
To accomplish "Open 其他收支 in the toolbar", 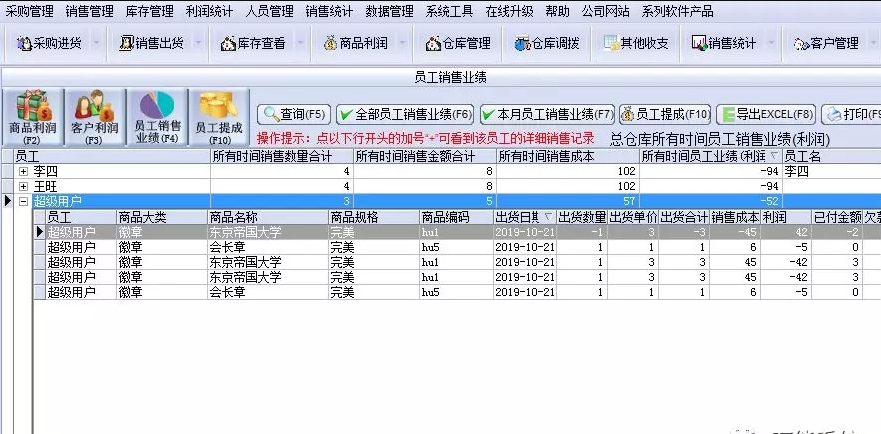I will [x=636, y=43].
